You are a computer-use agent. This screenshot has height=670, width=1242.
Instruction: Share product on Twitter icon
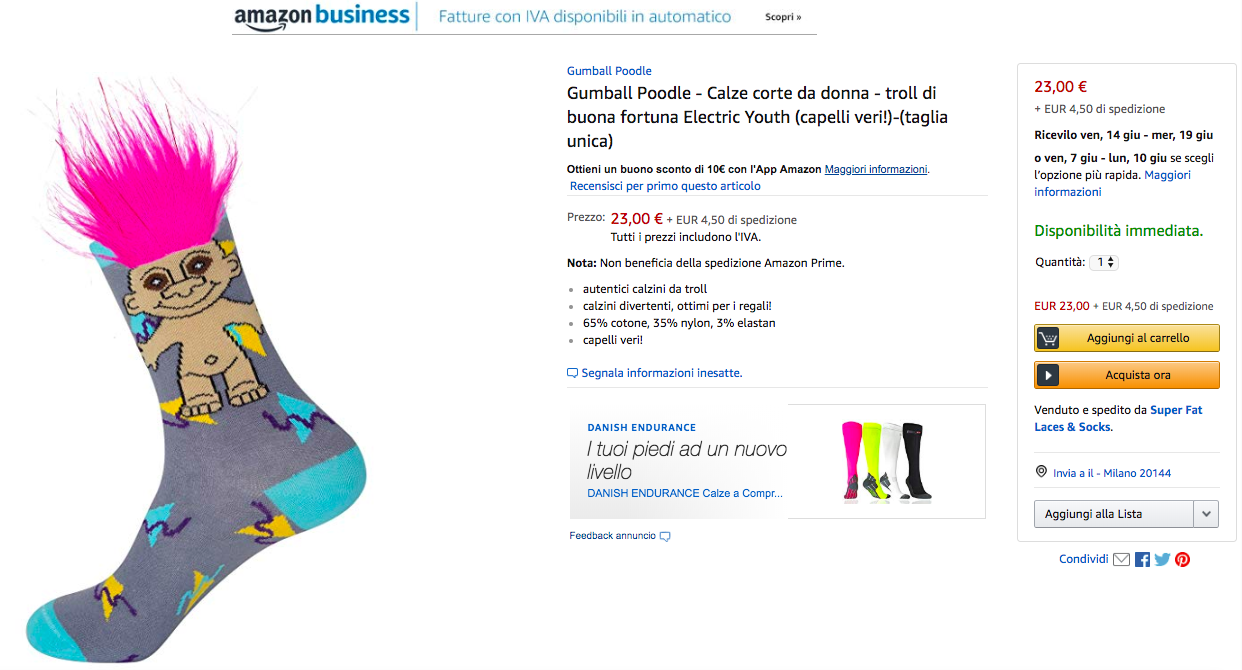tap(1162, 560)
